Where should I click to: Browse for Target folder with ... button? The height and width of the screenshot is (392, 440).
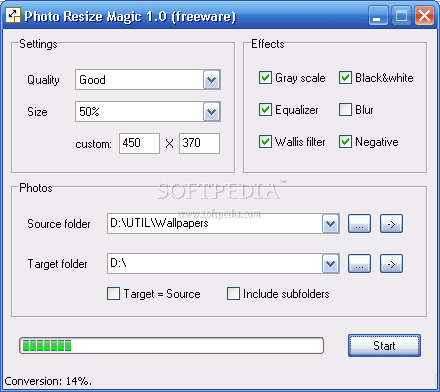pyautogui.click(x=359, y=264)
